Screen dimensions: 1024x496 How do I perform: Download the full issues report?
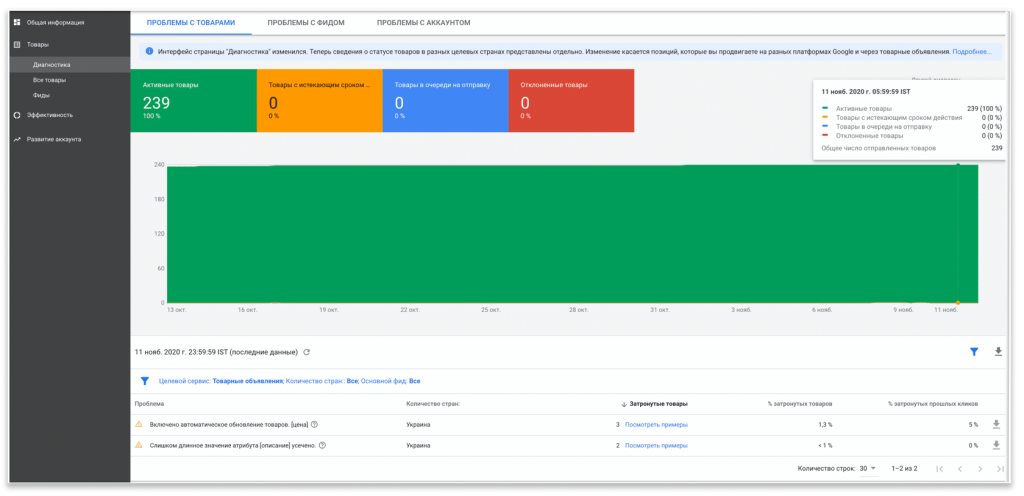(x=997, y=352)
